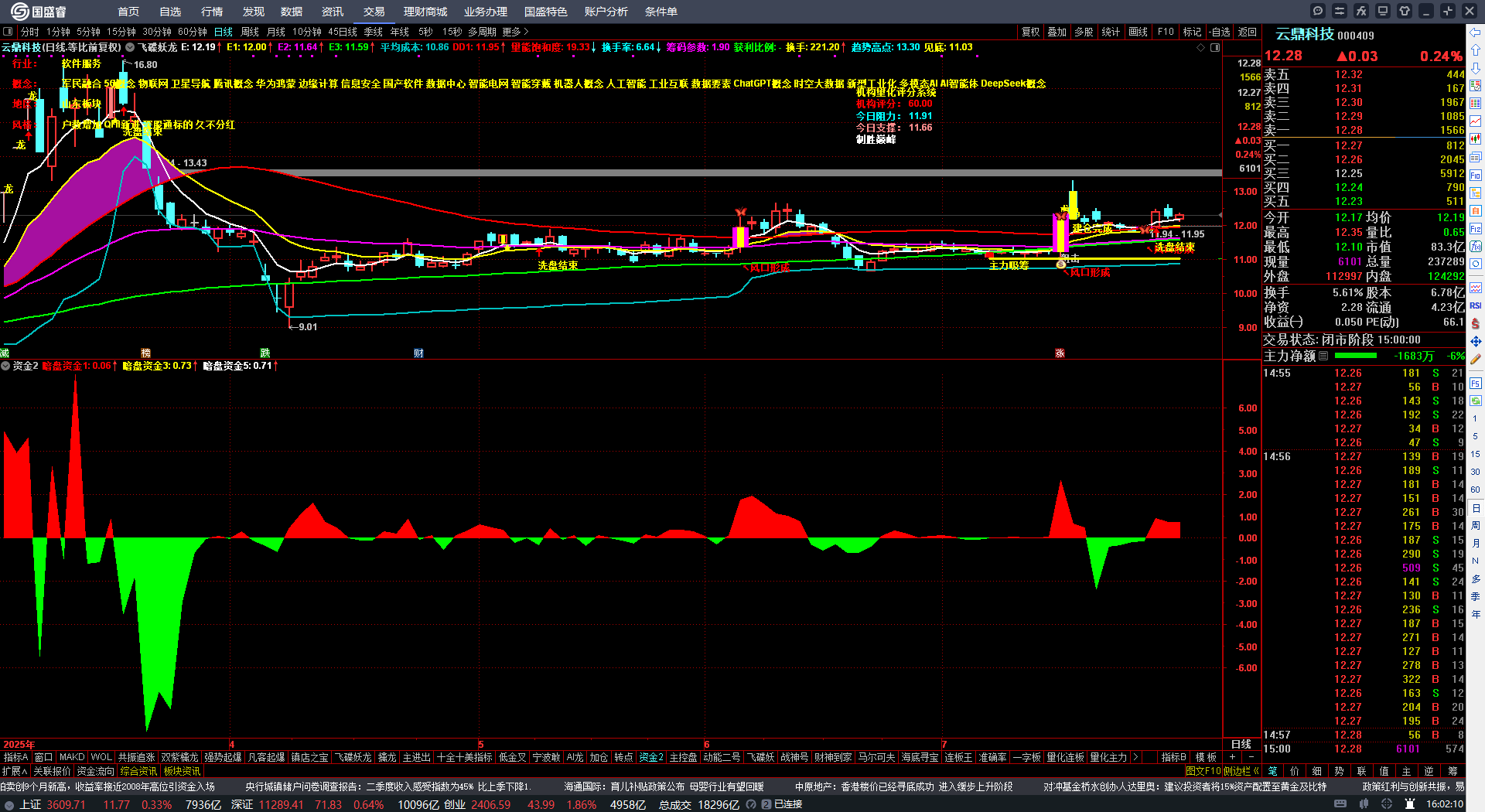The image size is (1485, 812).
Task: Click the 日线 period label at chart corner
Action: click(1241, 744)
